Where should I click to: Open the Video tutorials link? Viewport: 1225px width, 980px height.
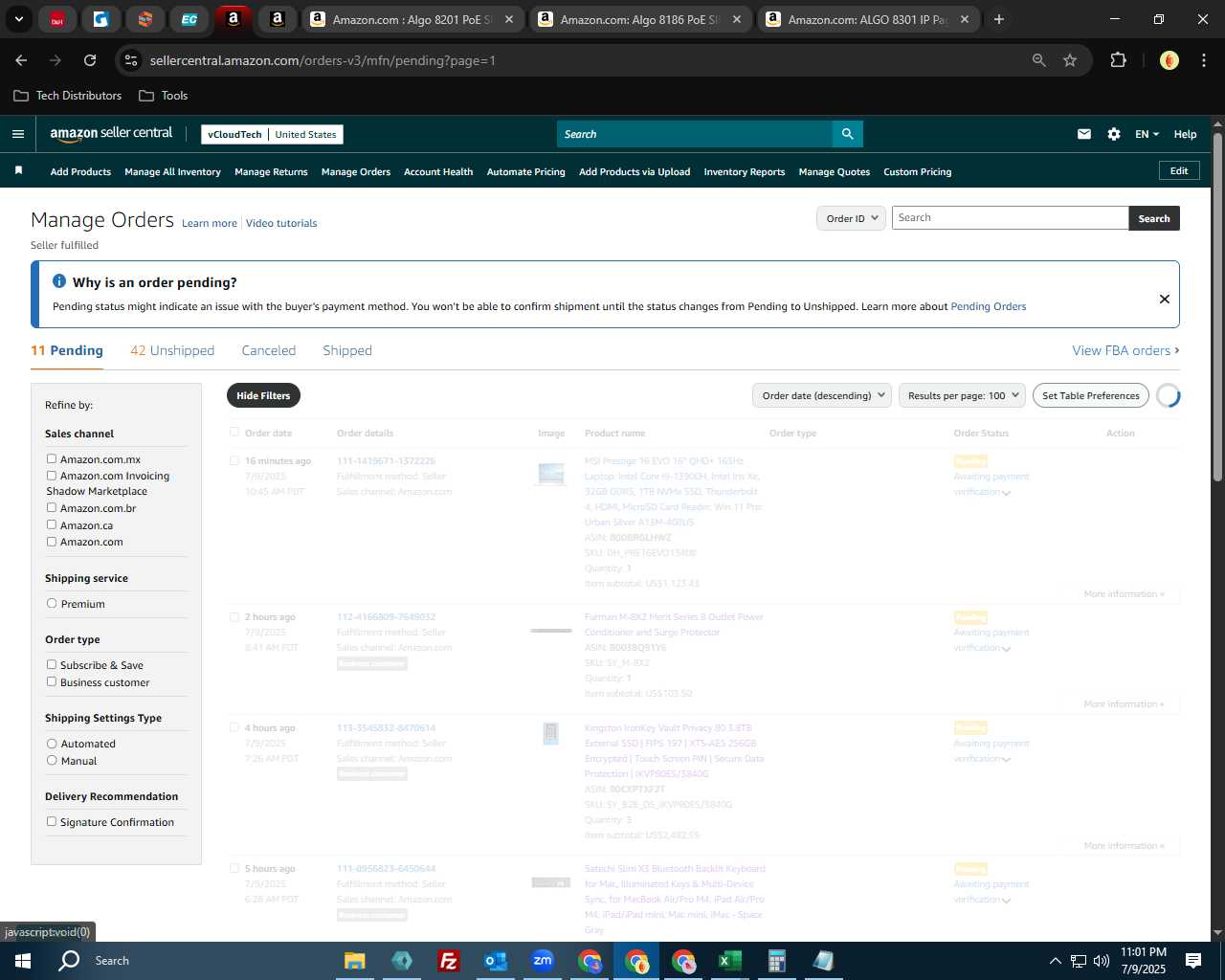click(281, 223)
